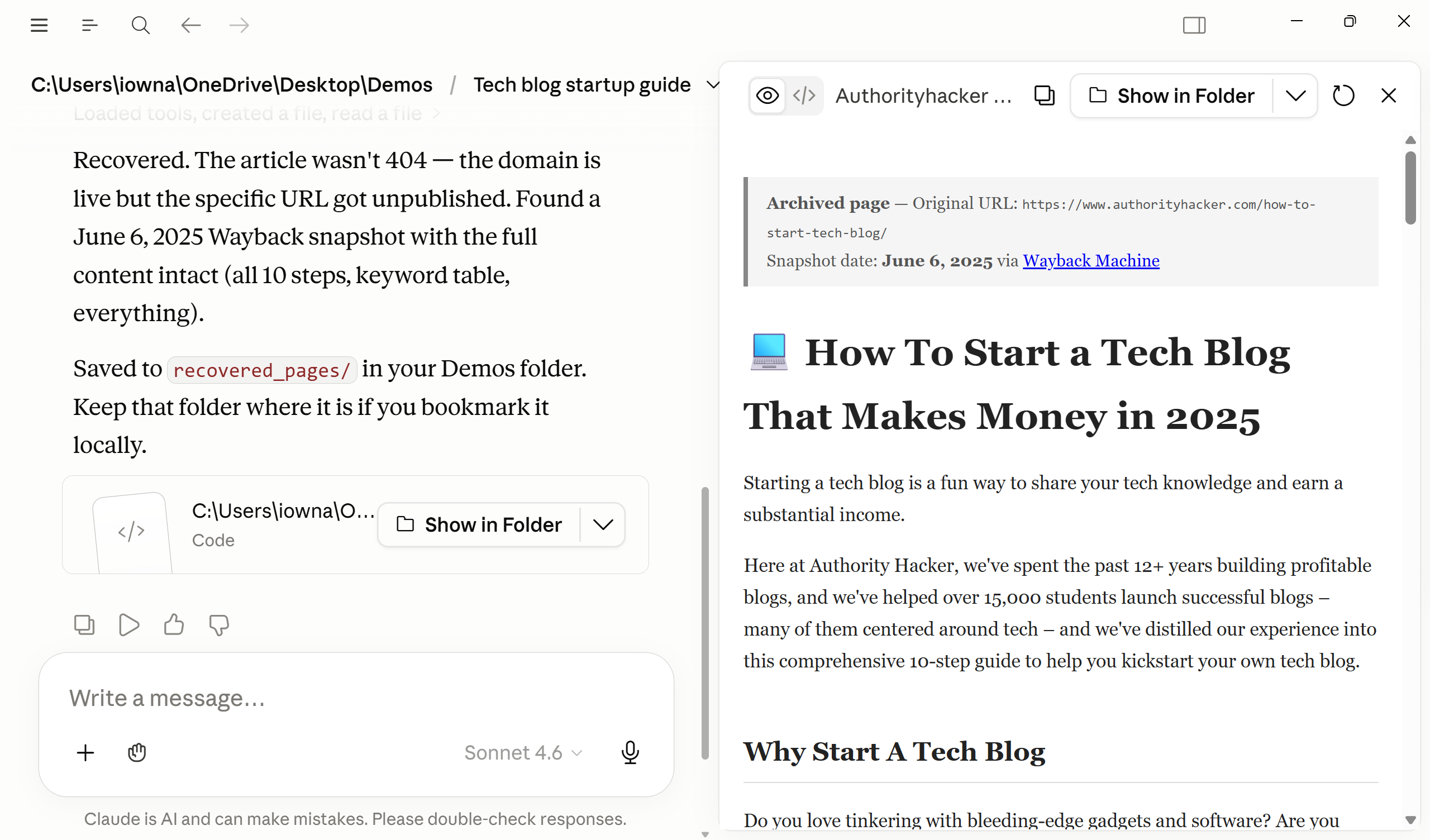Screen dimensions: 1430x840
Task: Click Show in Folder on file card
Action: point(479,524)
